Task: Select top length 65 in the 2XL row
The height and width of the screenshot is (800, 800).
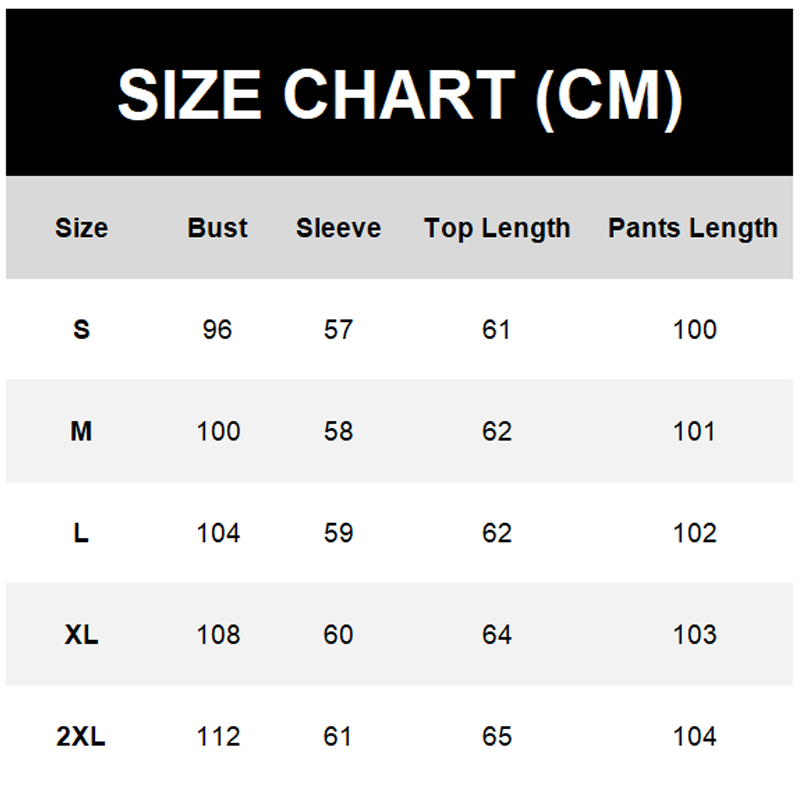Action: [x=497, y=737]
